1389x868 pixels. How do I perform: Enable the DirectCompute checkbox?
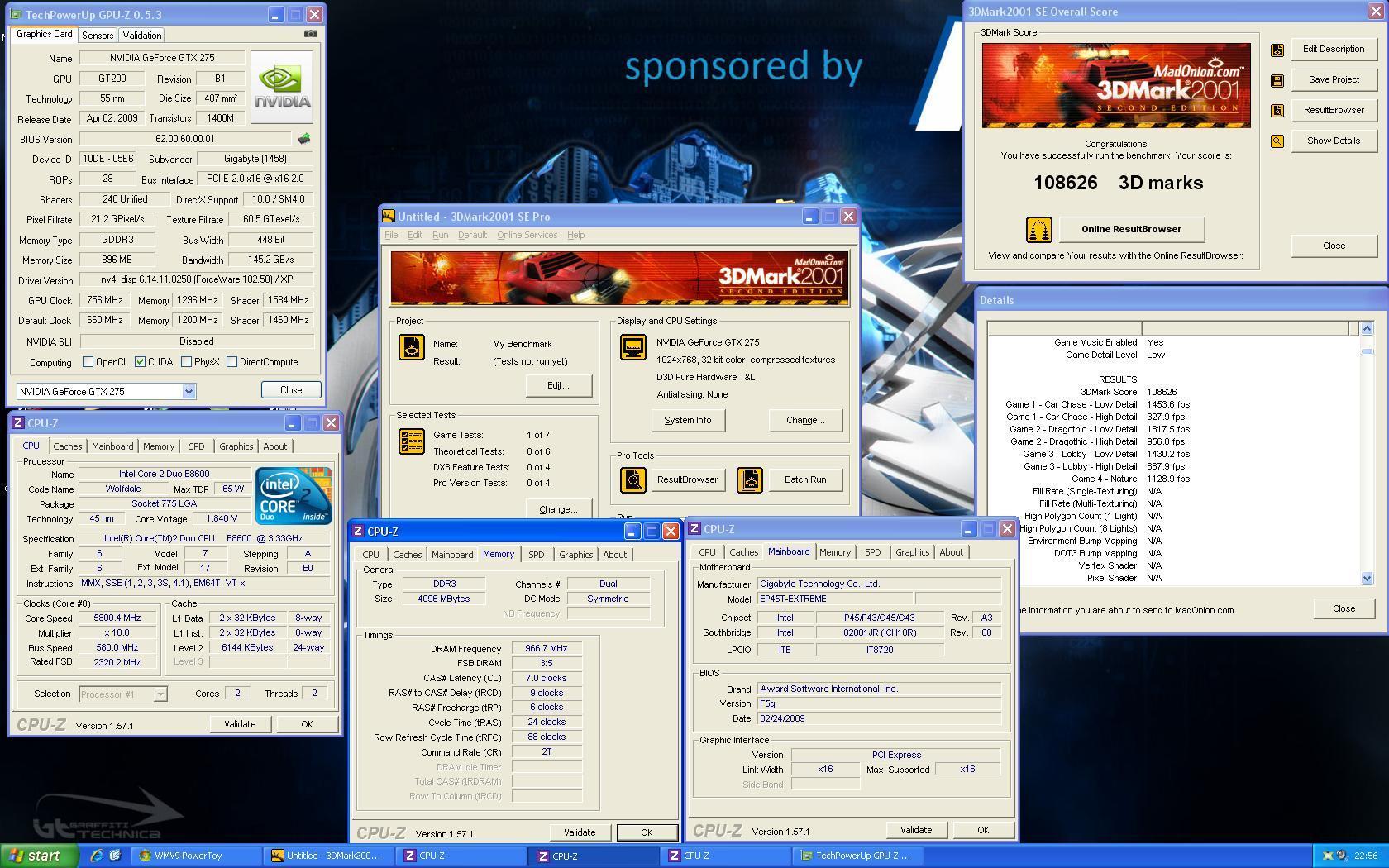click(231, 362)
